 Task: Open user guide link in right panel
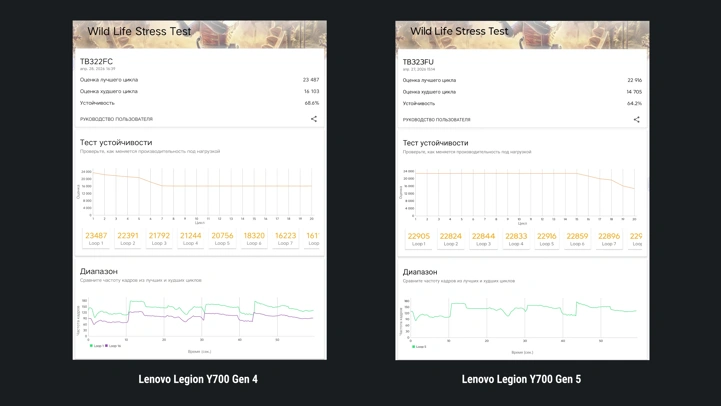coord(436,120)
